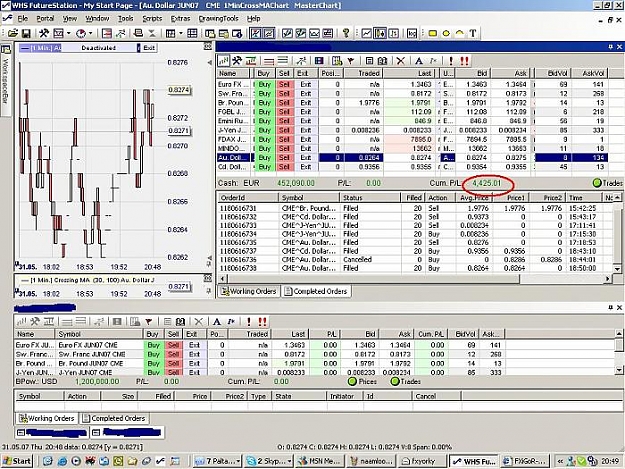Click the pie chart toolbar icon
This screenshot has width=625, height=469.
tap(81, 33)
